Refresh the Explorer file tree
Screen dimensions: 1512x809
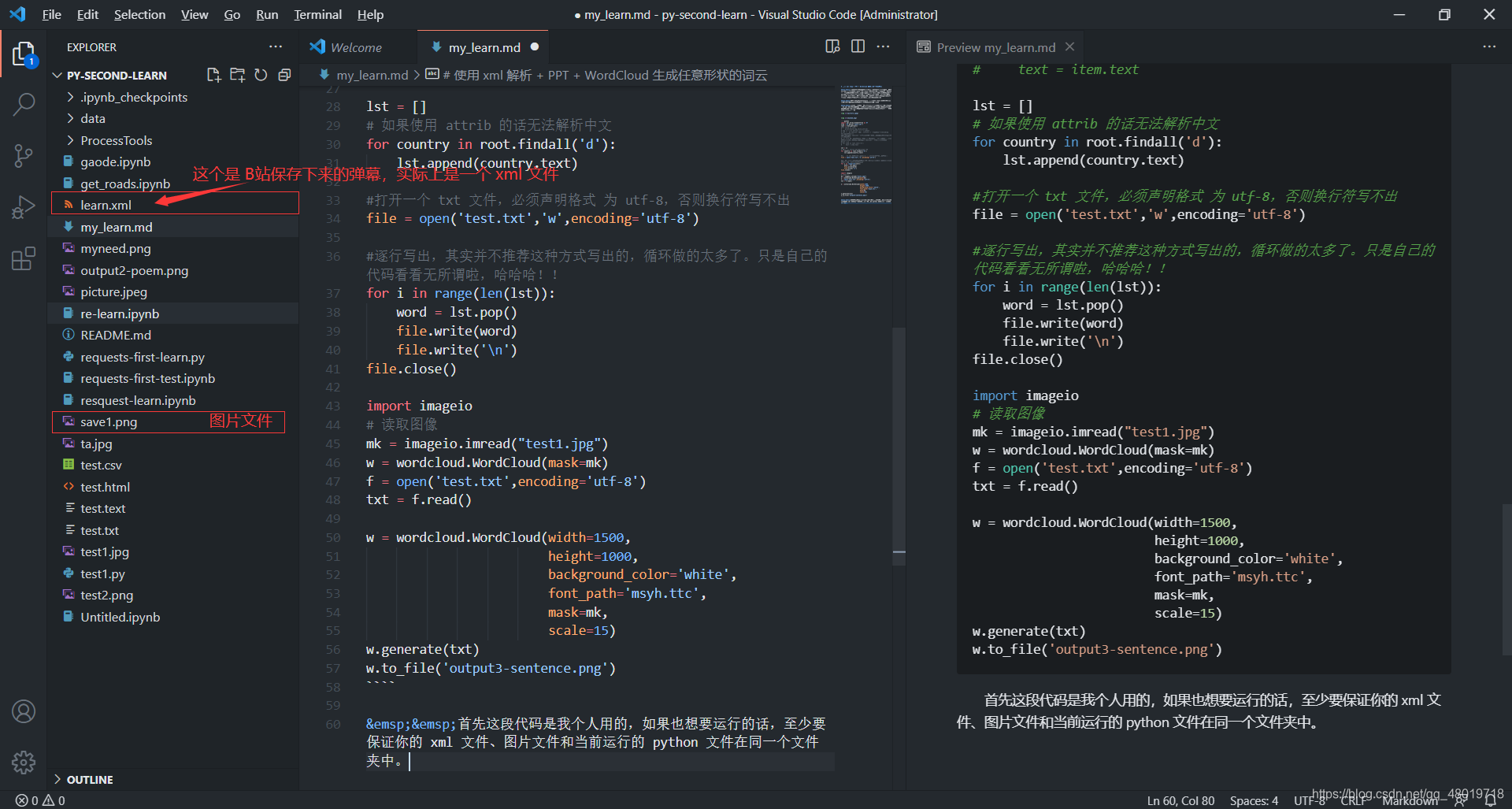click(x=261, y=75)
